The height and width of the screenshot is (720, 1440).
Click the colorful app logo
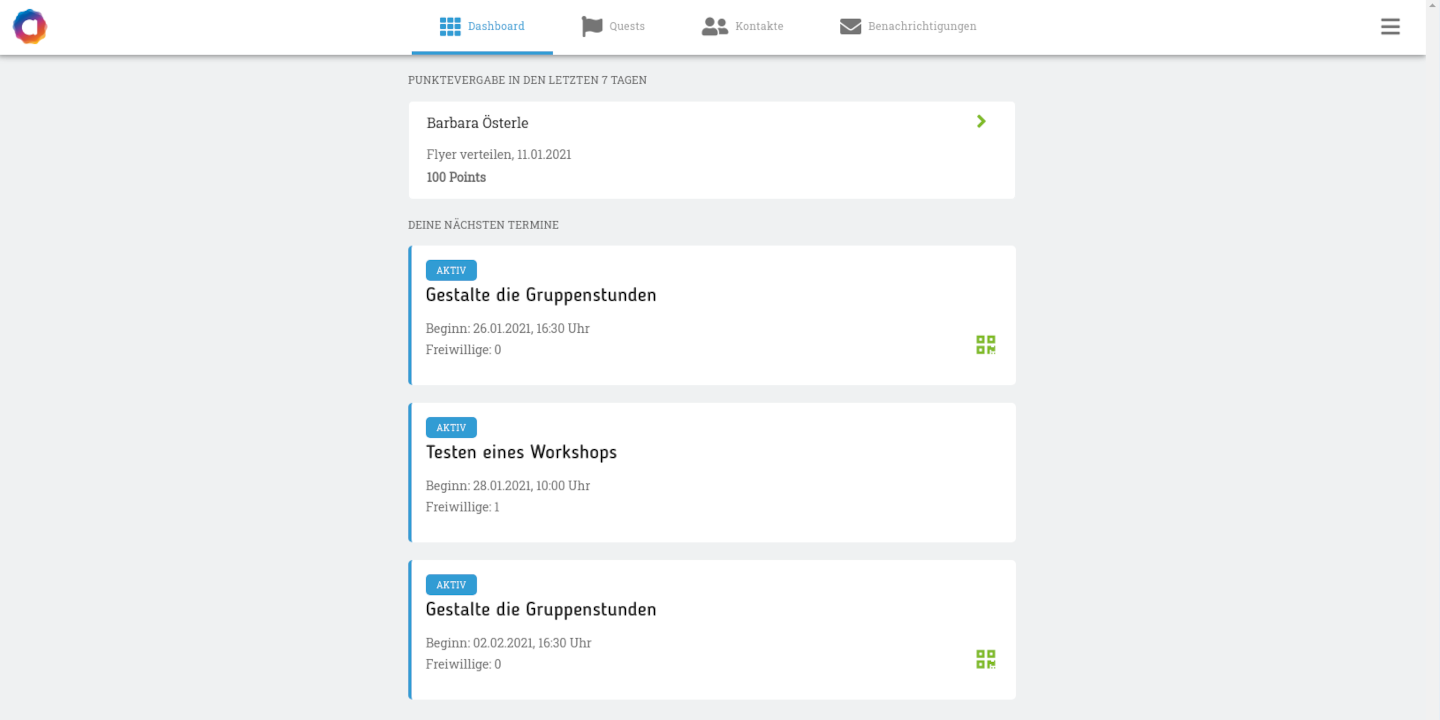30,27
